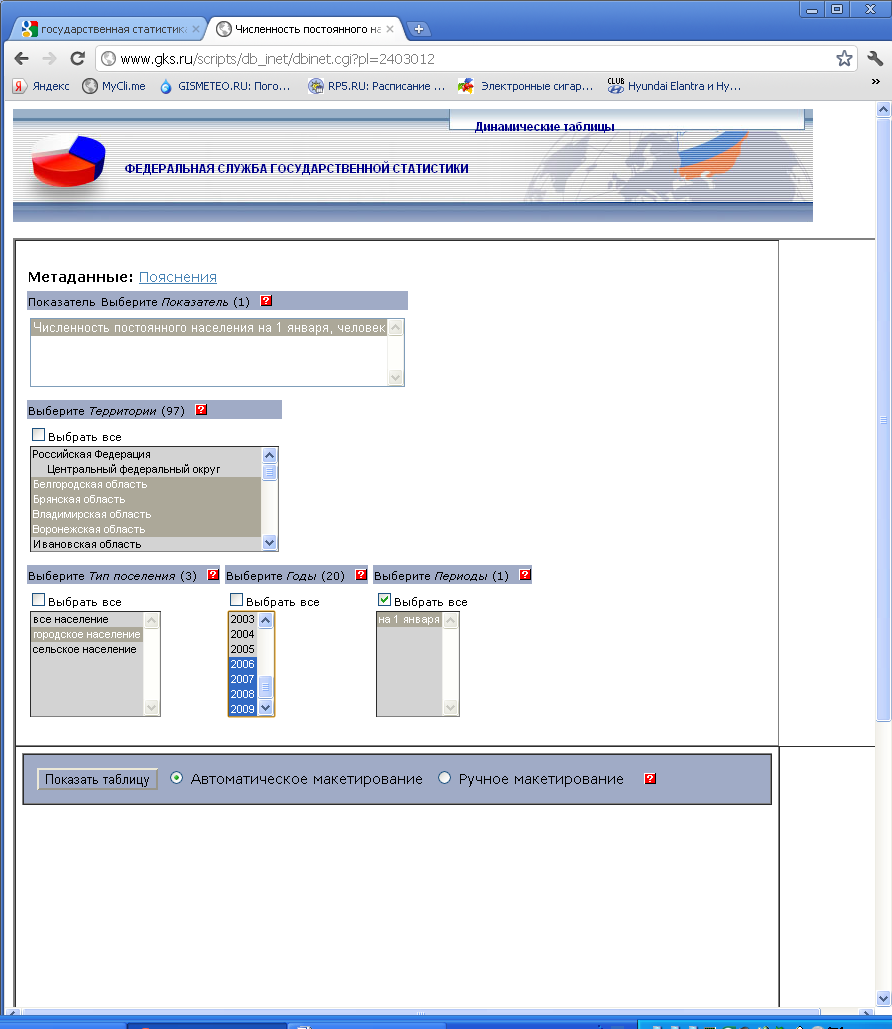The width and height of the screenshot is (892, 1029).
Task: Select Ручное макетирование radio button
Action: point(444,778)
